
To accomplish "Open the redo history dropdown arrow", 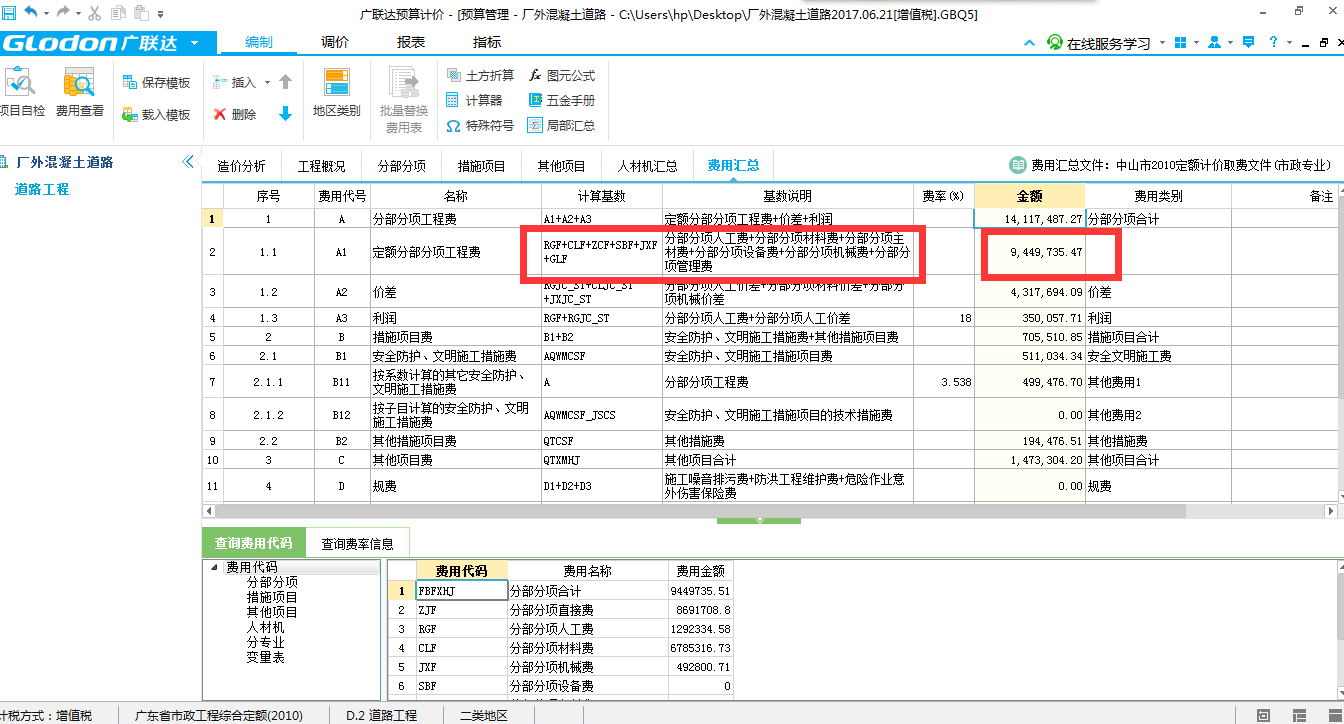I will pos(78,13).
